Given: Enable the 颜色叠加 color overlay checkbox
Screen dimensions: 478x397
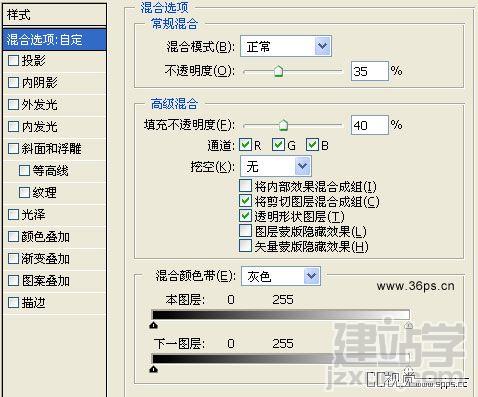Looking at the screenshot, I should 13,237.
